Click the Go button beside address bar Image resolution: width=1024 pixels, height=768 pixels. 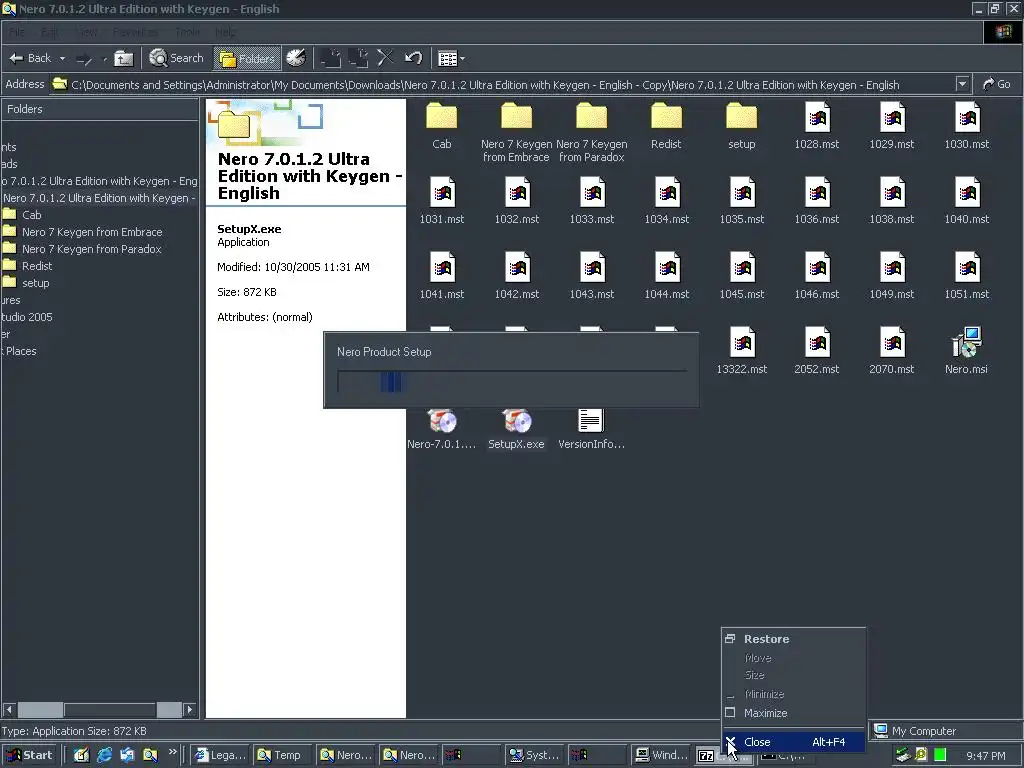coord(997,84)
